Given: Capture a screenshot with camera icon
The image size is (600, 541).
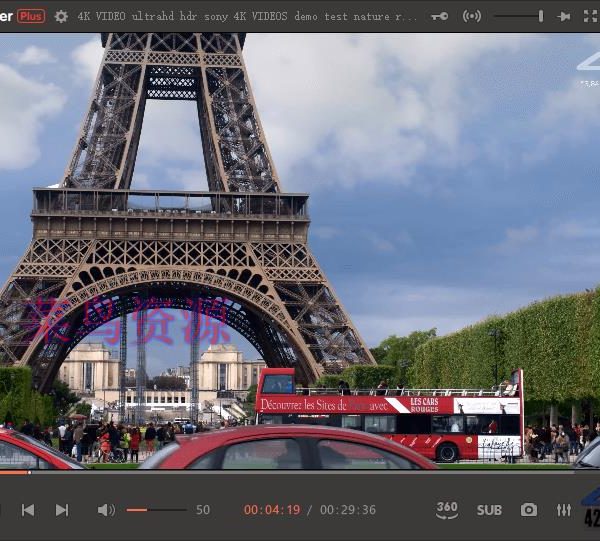Looking at the screenshot, I should coord(529,510).
